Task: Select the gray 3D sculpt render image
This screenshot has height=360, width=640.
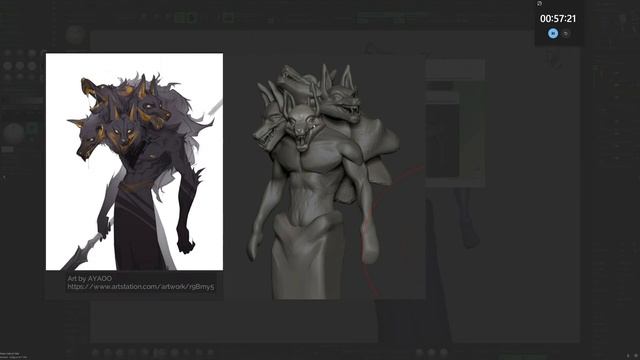Action: point(324,178)
